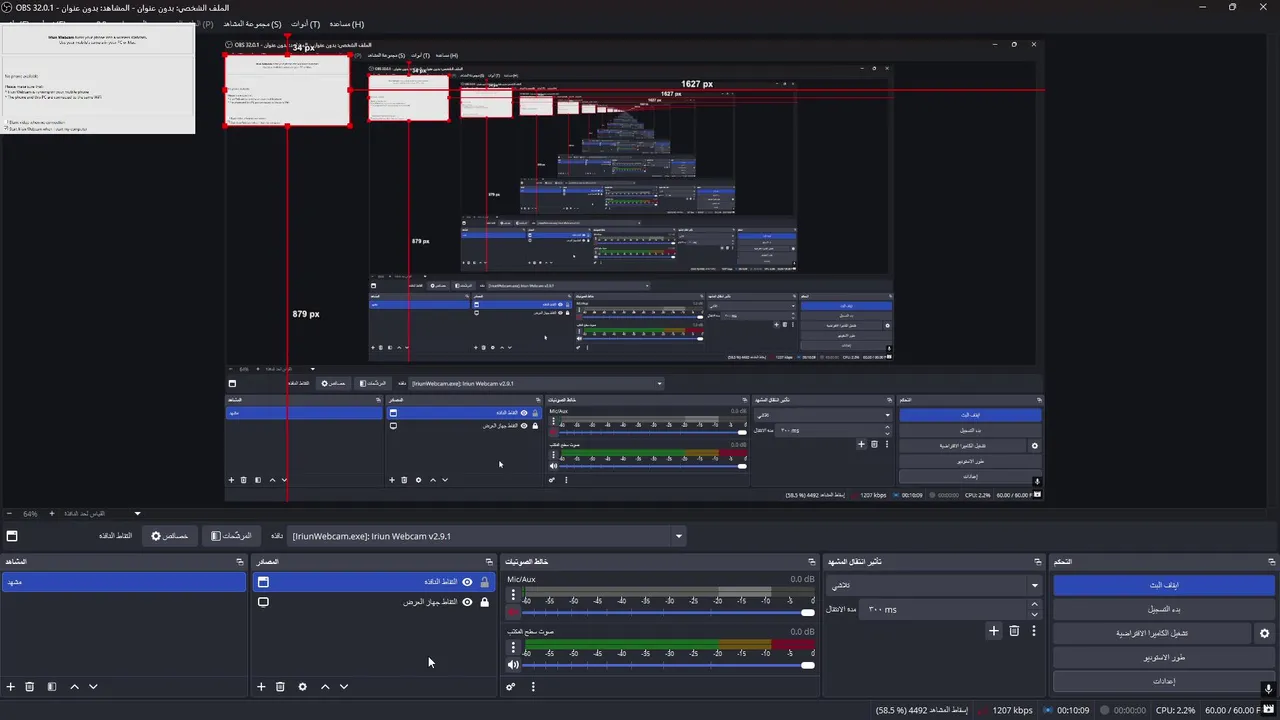
Task: Decrease transition duration with down arrow
Action: click(1034, 614)
